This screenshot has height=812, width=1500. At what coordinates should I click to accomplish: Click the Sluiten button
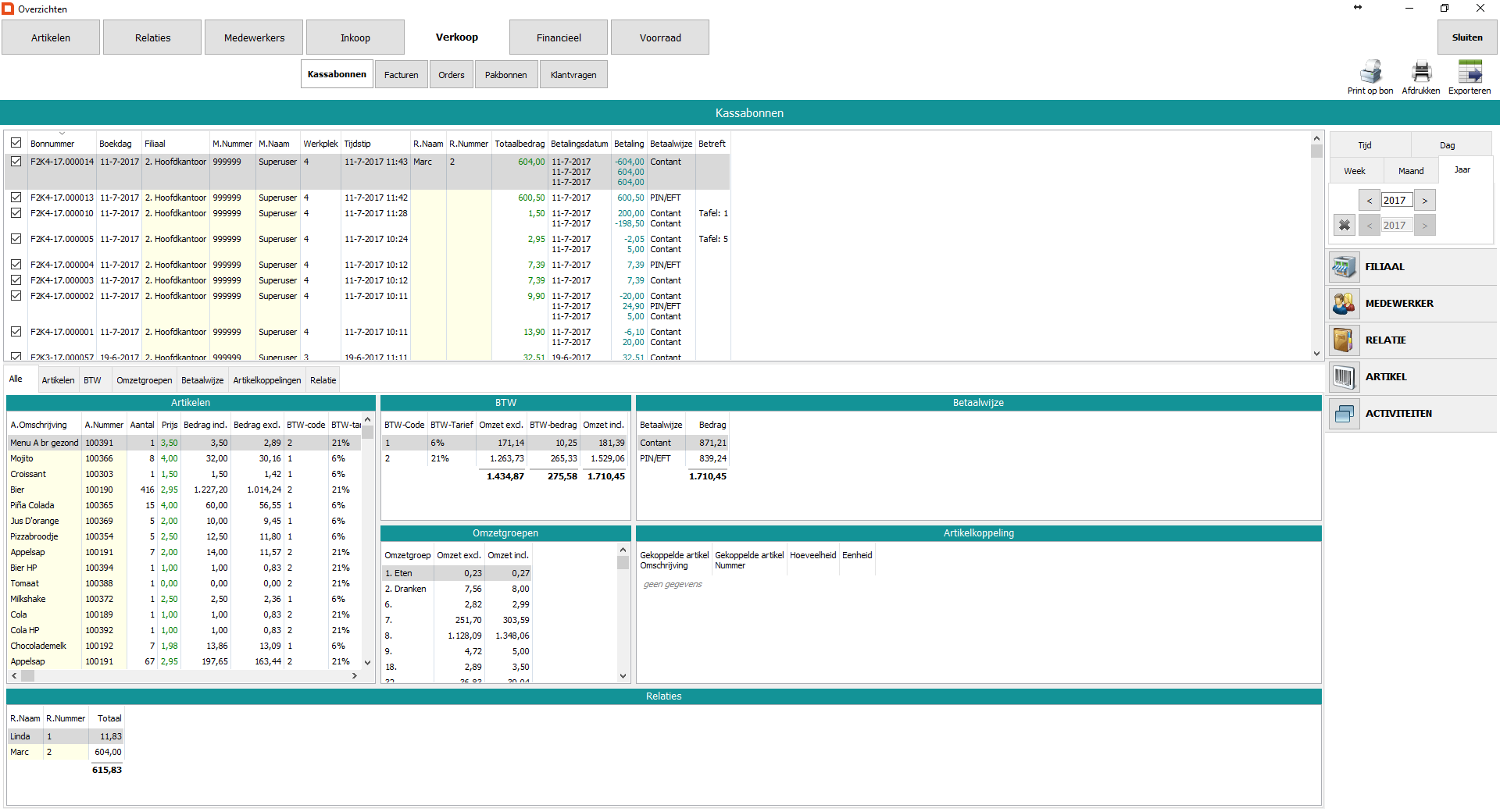point(1467,37)
